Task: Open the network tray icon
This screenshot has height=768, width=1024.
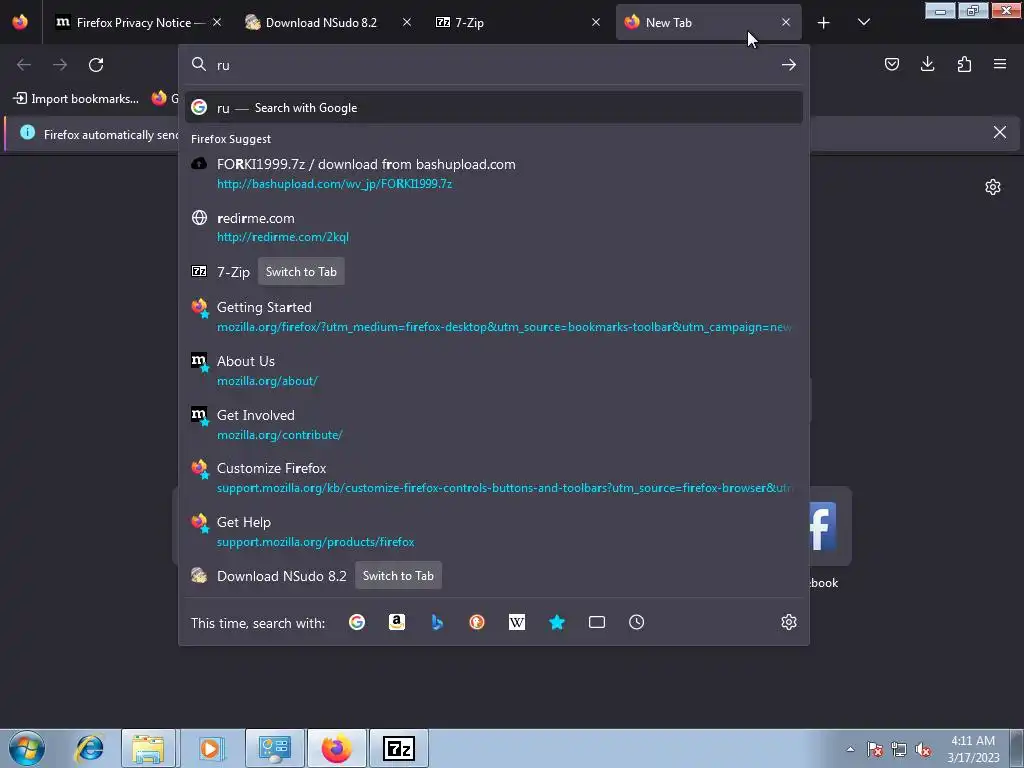Action: click(x=899, y=750)
